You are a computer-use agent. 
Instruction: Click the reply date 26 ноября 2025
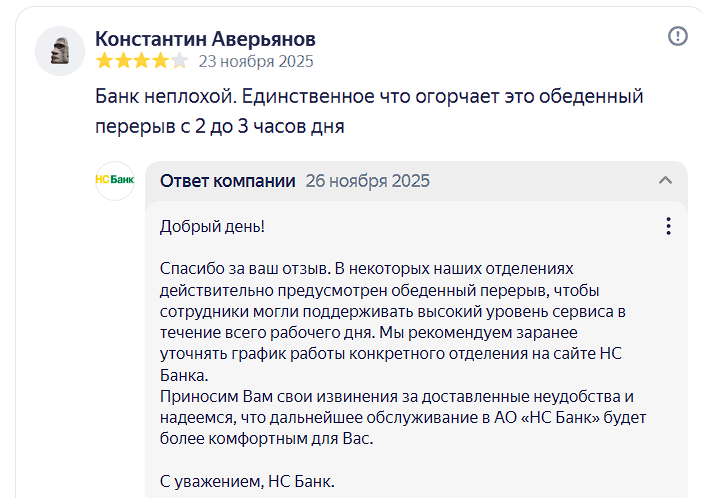(x=368, y=181)
